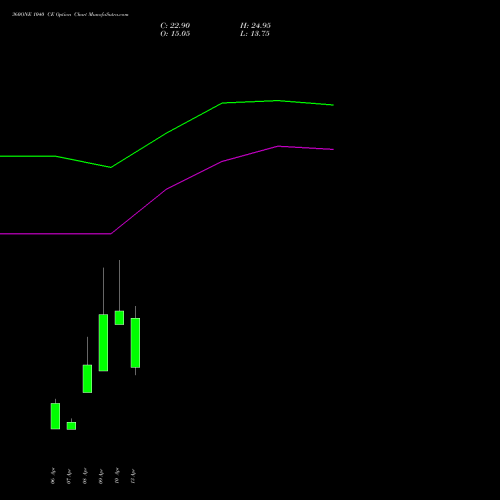Screen dimensions: 500x500
Task: Click the "08 Apr" date axis label
Action: tap(85, 476)
